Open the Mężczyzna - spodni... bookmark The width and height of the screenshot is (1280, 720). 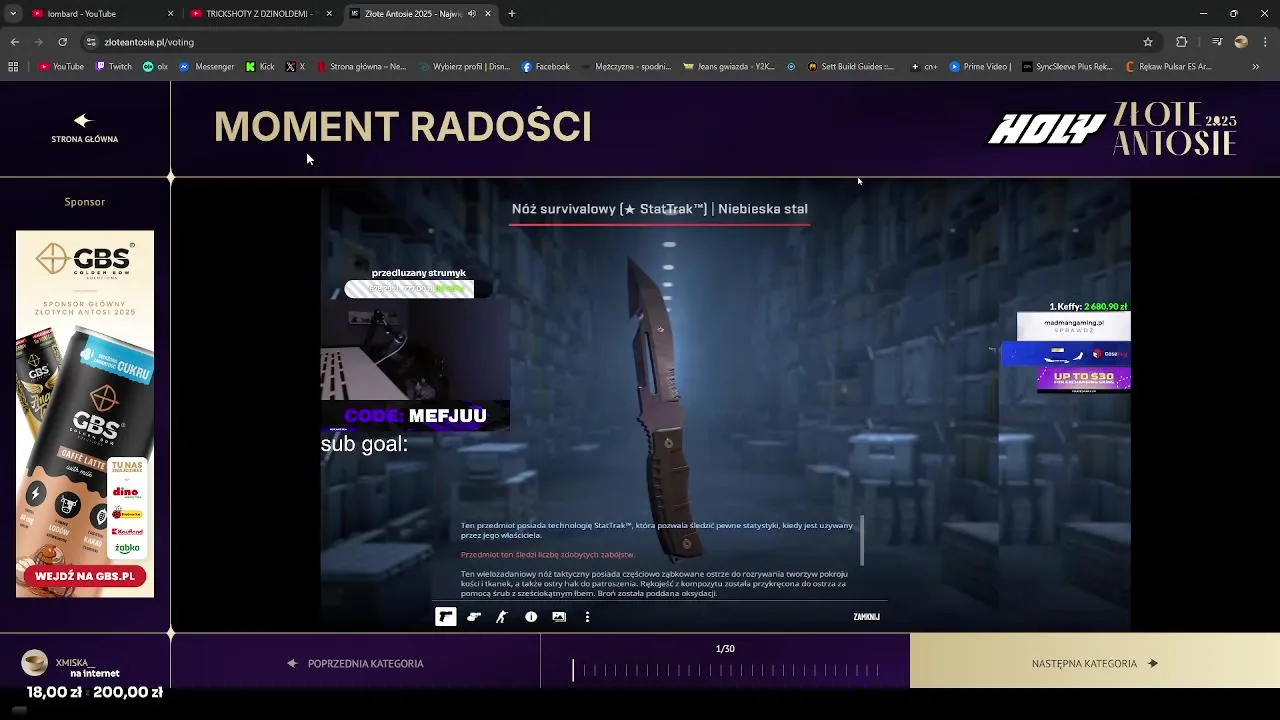click(x=625, y=67)
